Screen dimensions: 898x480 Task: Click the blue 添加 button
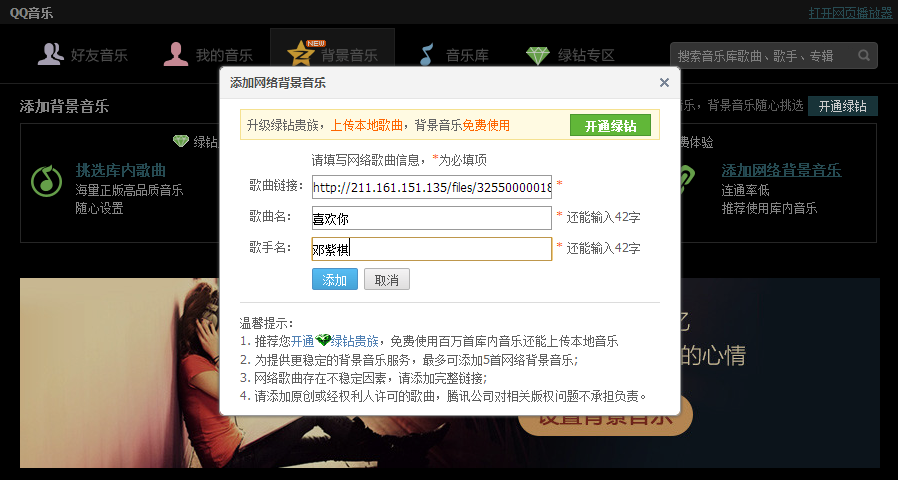click(335, 280)
